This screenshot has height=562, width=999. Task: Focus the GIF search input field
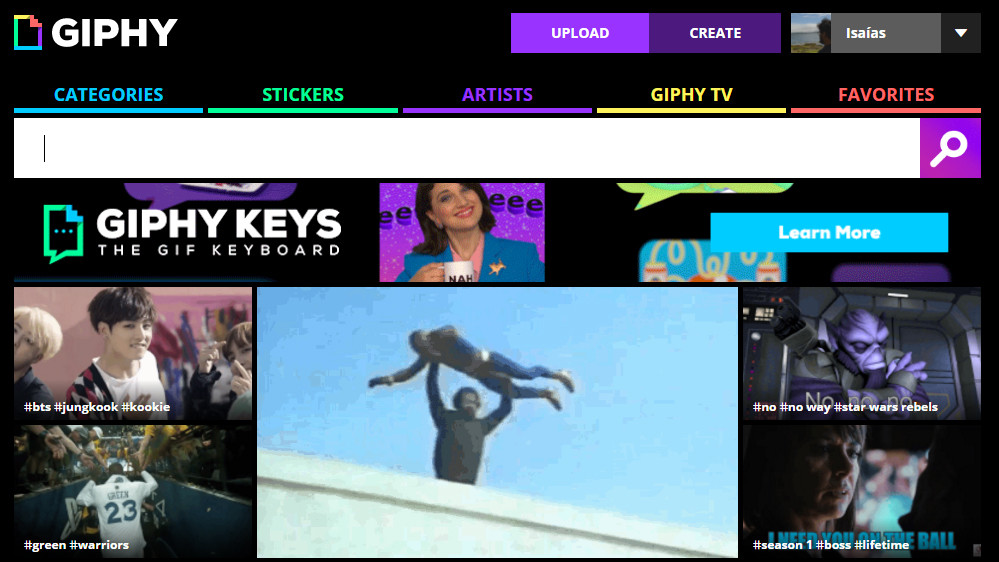(467, 148)
